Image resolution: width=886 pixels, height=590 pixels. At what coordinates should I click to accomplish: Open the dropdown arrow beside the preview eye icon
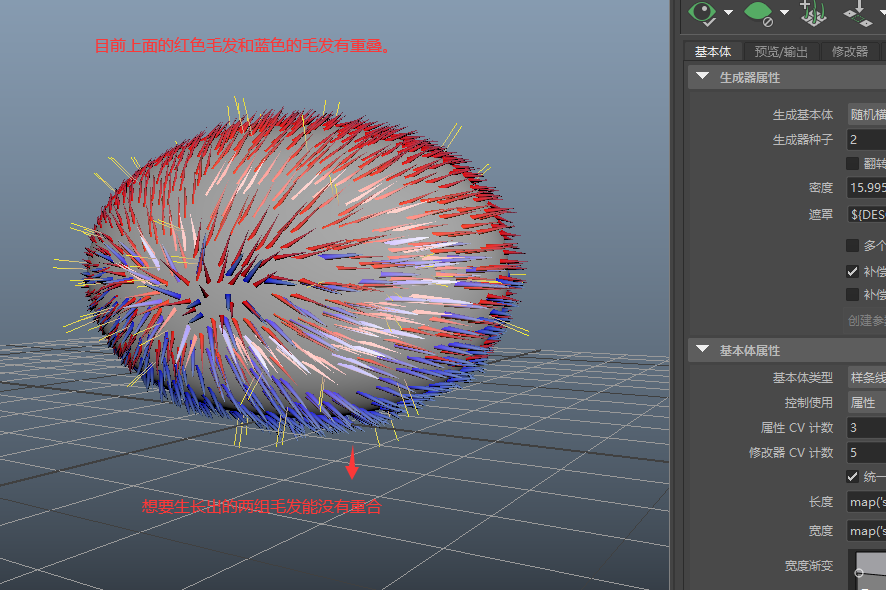pyautogui.click(x=728, y=12)
